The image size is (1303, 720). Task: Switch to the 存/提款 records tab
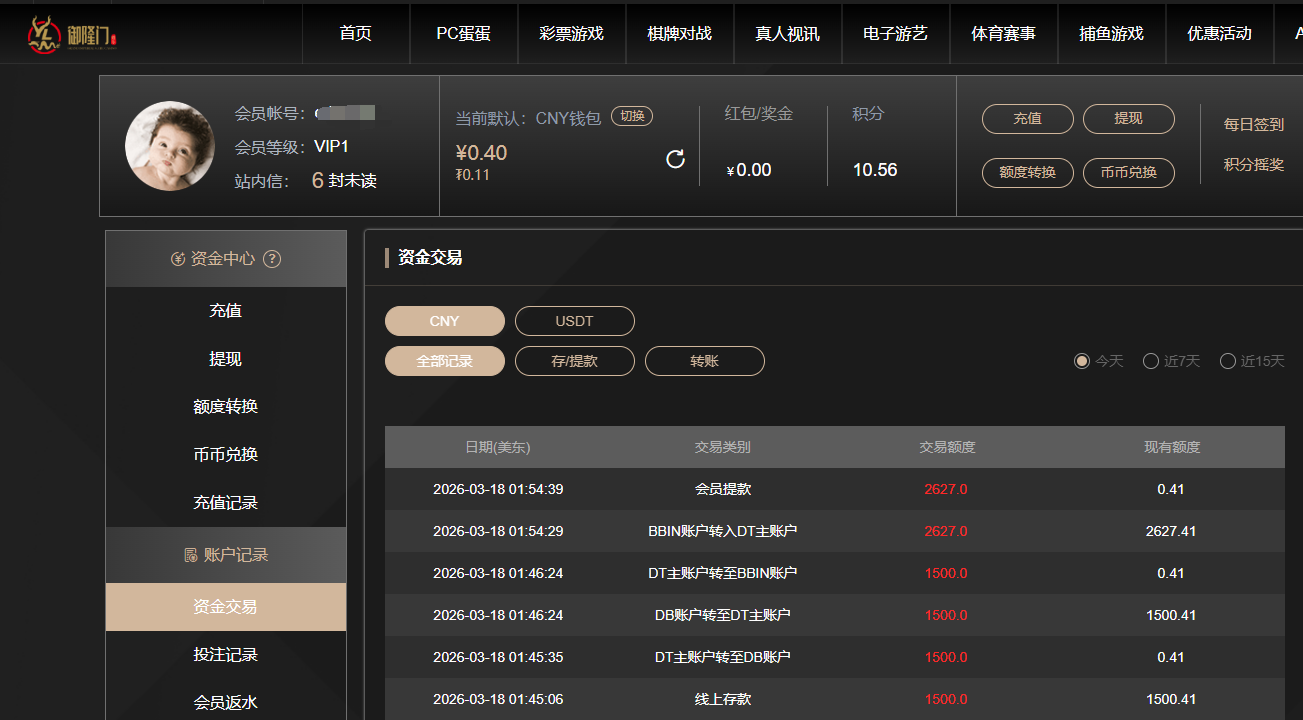(574, 361)
